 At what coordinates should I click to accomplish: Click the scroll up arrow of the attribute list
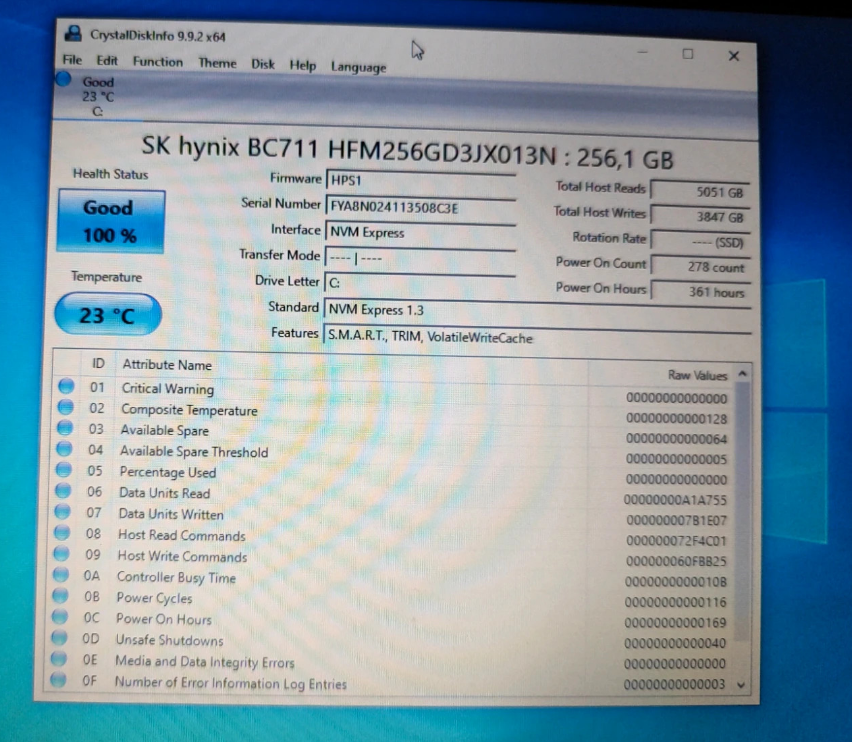pyautogui.click(x=742, y=374)
